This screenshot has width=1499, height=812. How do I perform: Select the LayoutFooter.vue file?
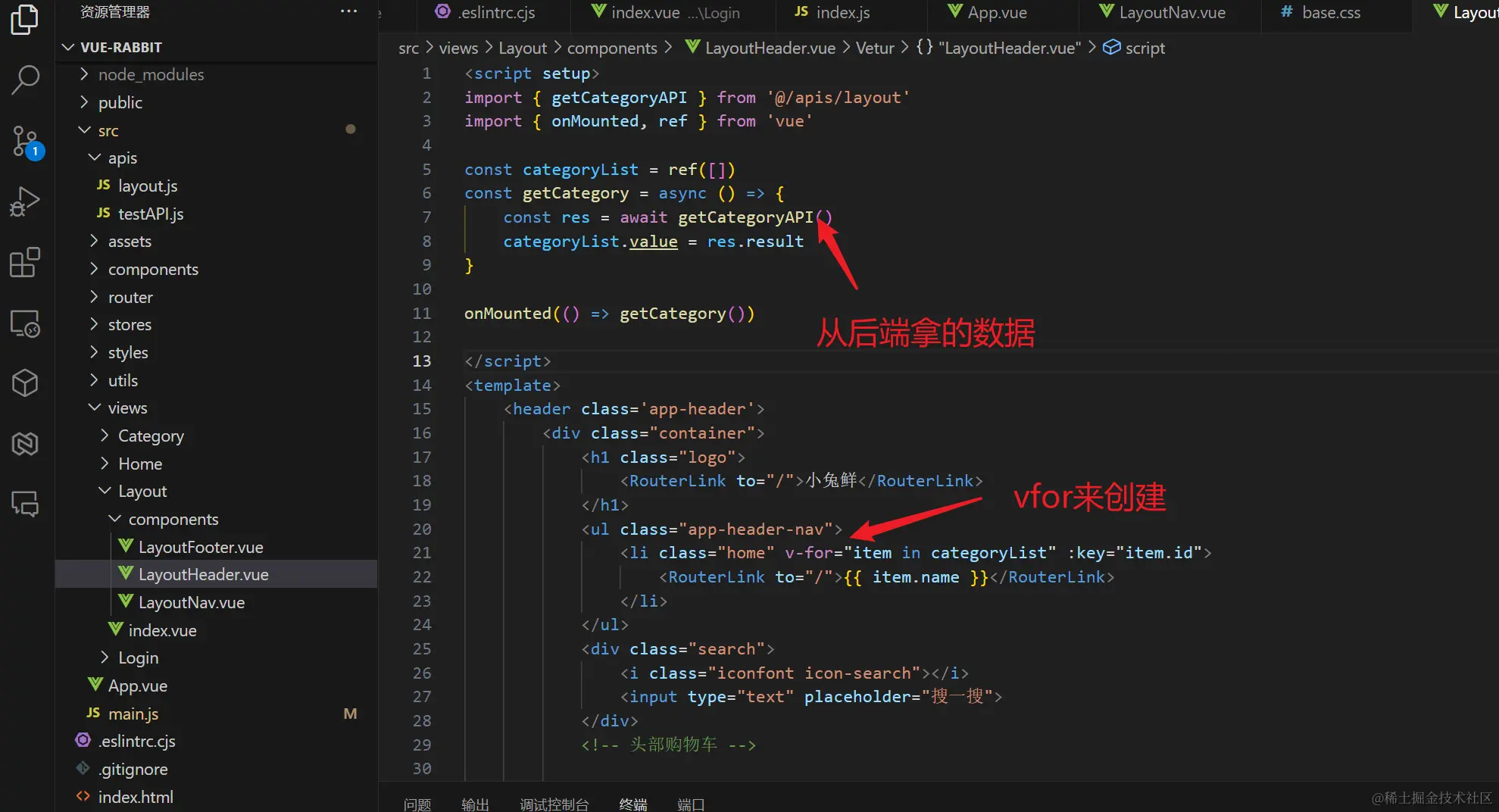click(x=199, y=546)
